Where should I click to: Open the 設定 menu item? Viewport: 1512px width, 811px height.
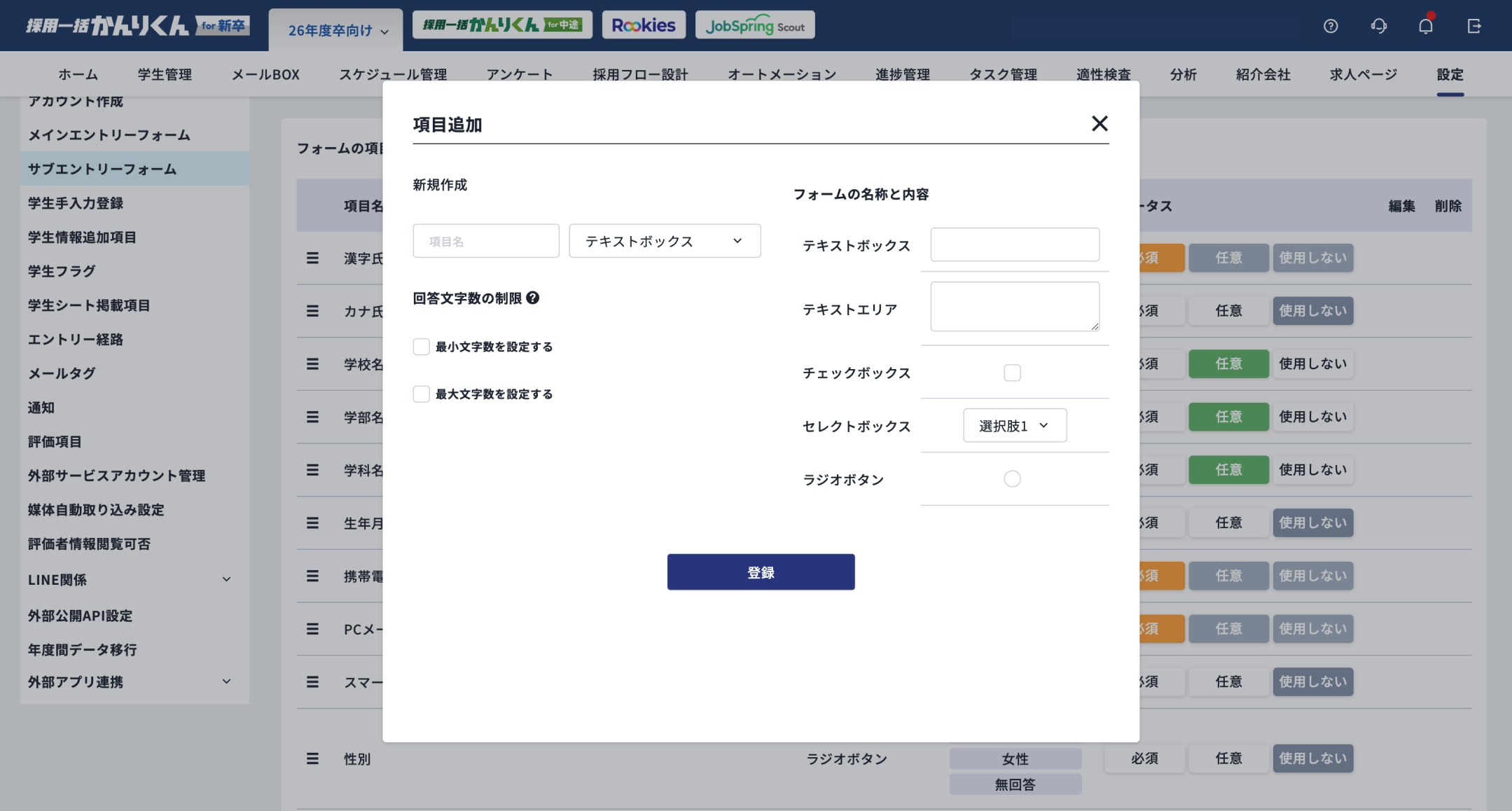[x=1450, y=74]
